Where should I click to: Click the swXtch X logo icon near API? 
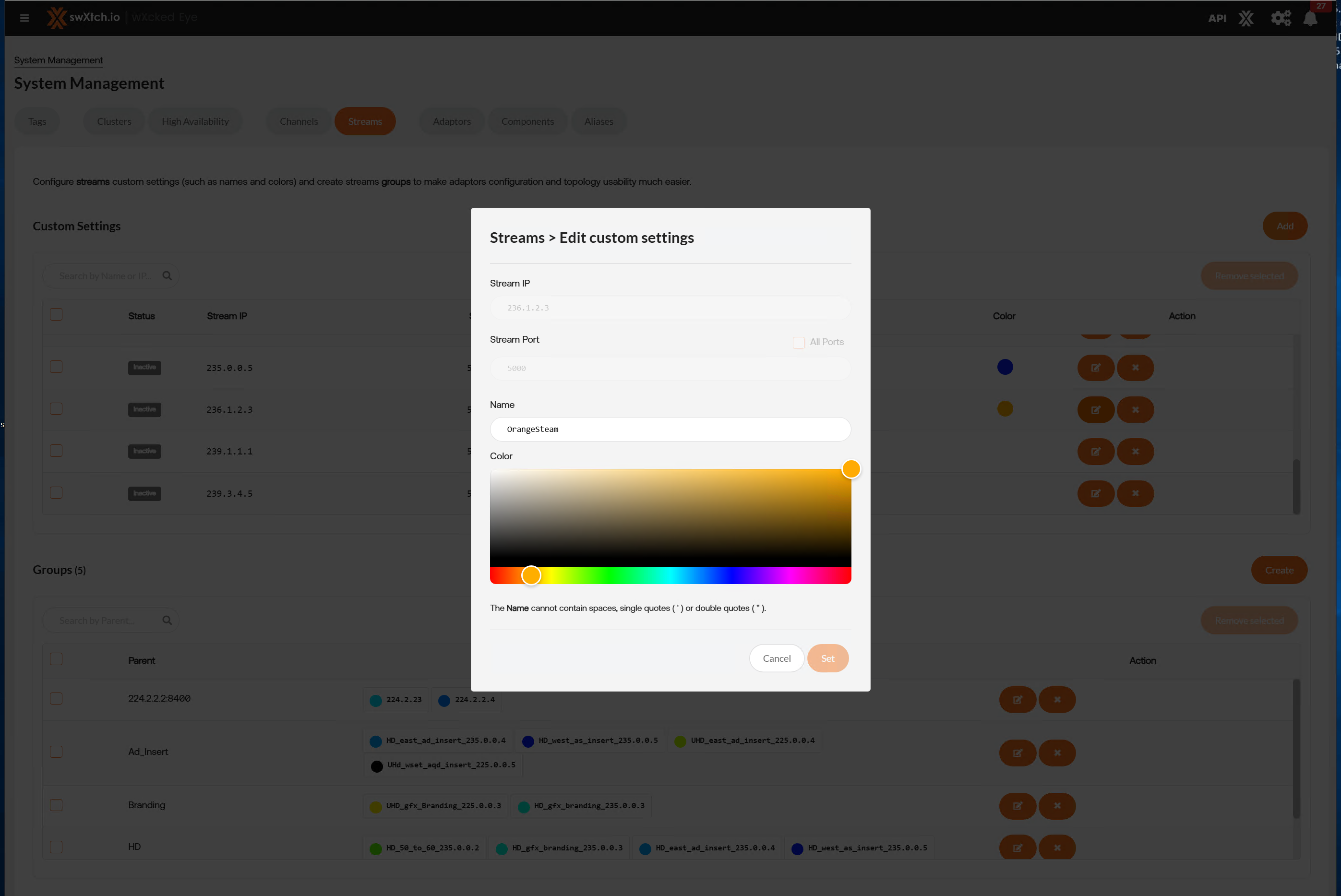tap(1245, 18)
